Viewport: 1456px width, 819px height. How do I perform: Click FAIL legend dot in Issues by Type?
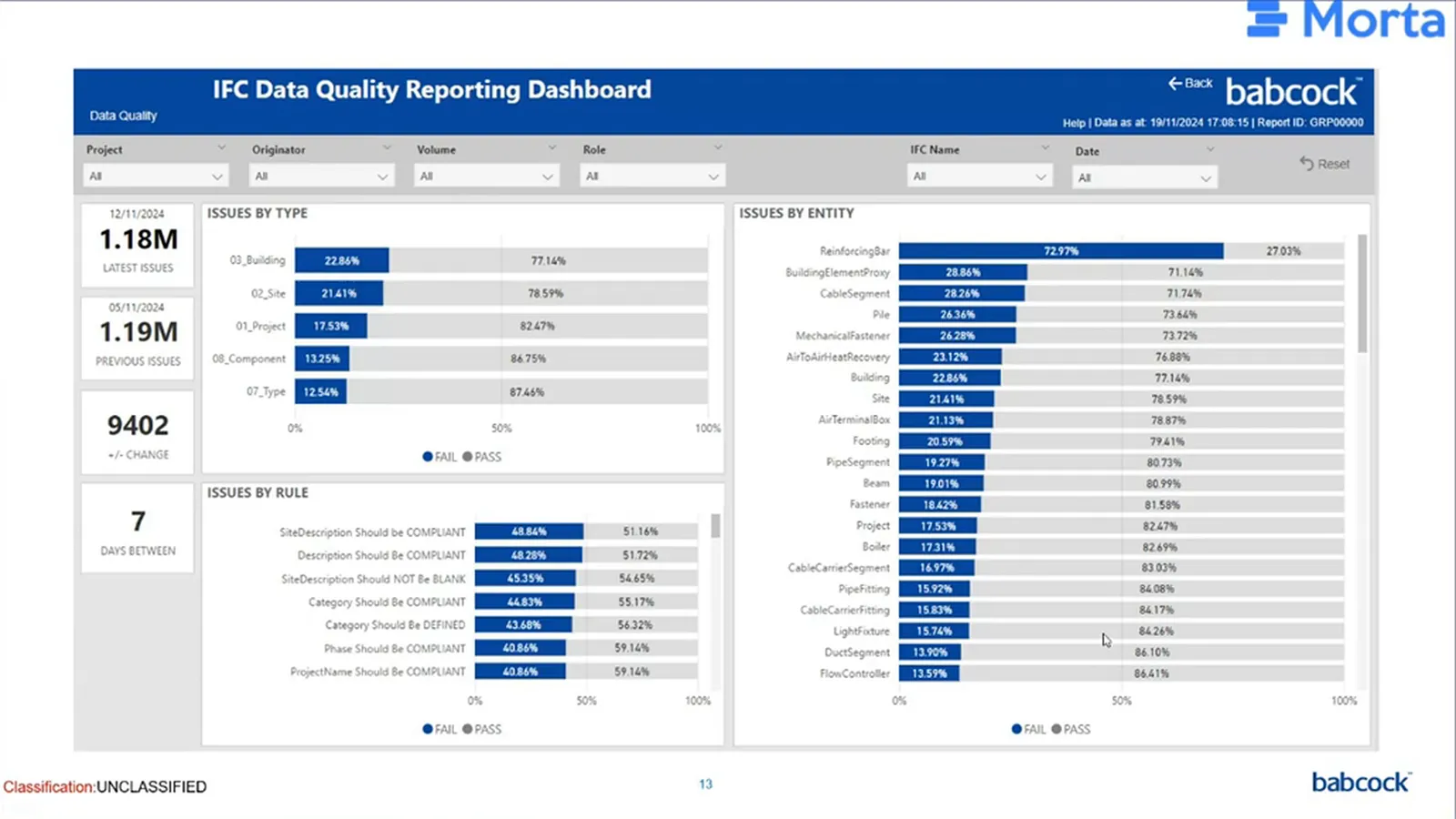428,457
